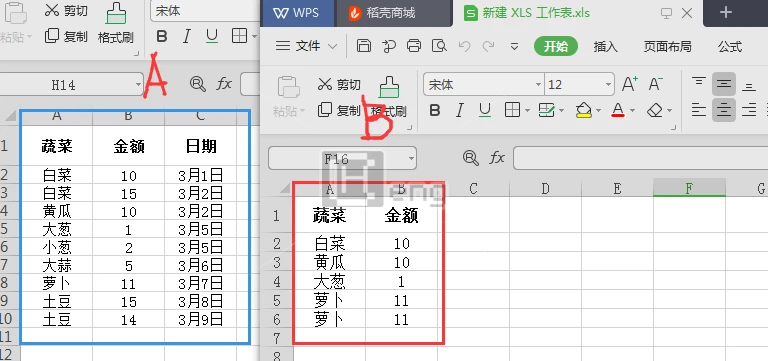This screenshot has height=361, width=768.
Task: Click the export to PDF icon beside Save
Action: pos(389,46)
